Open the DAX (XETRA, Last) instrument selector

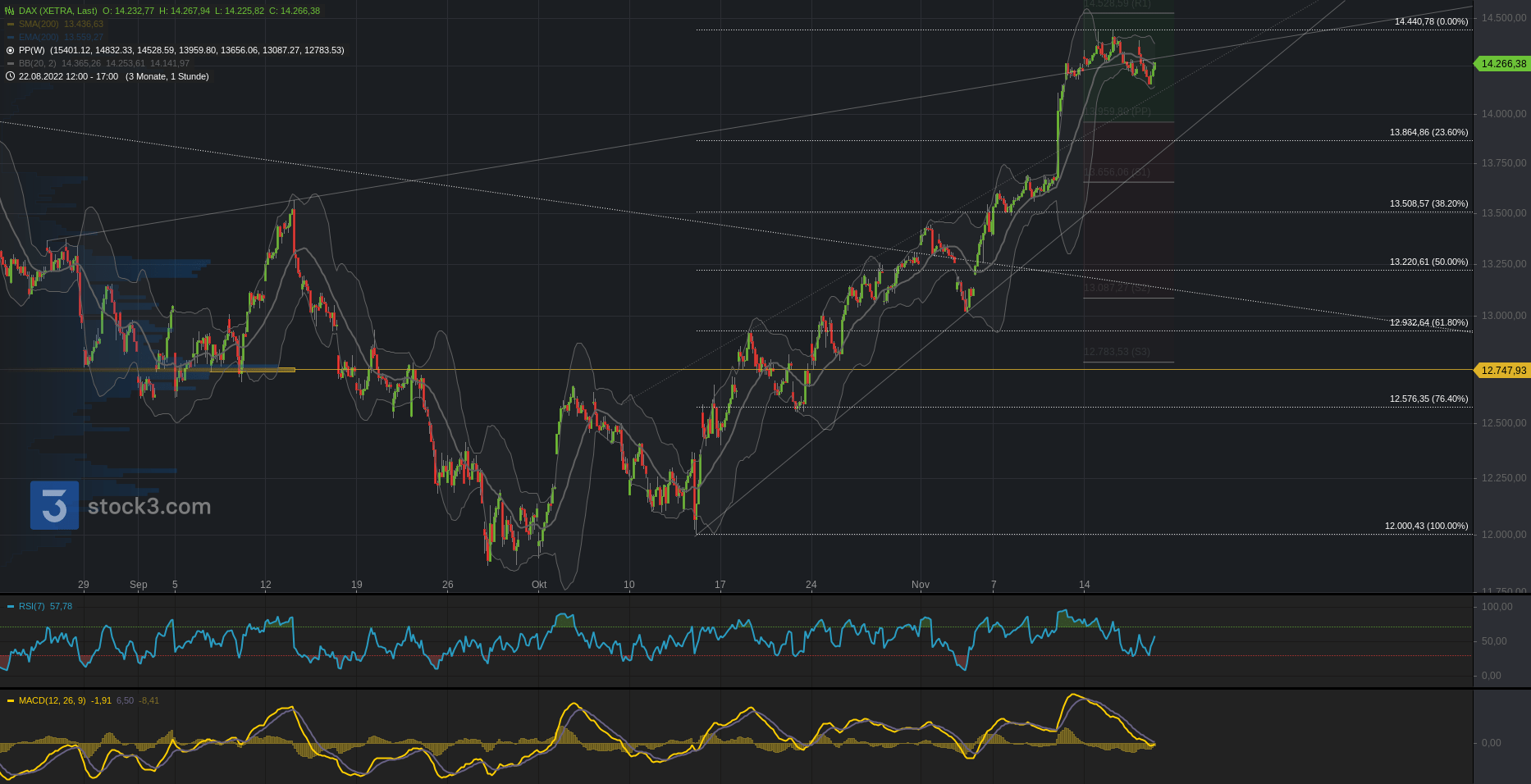click(57, 11)
